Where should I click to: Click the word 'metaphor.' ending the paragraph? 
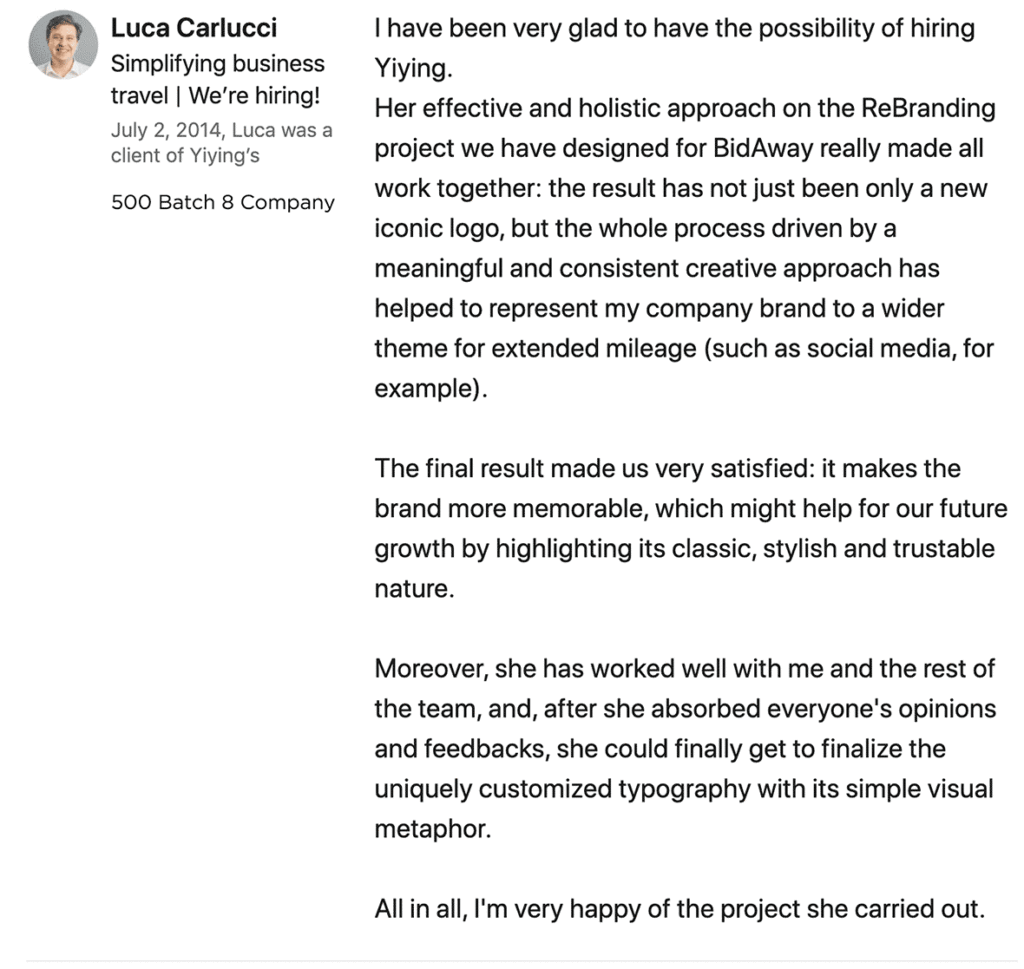(x=433, y=829)
